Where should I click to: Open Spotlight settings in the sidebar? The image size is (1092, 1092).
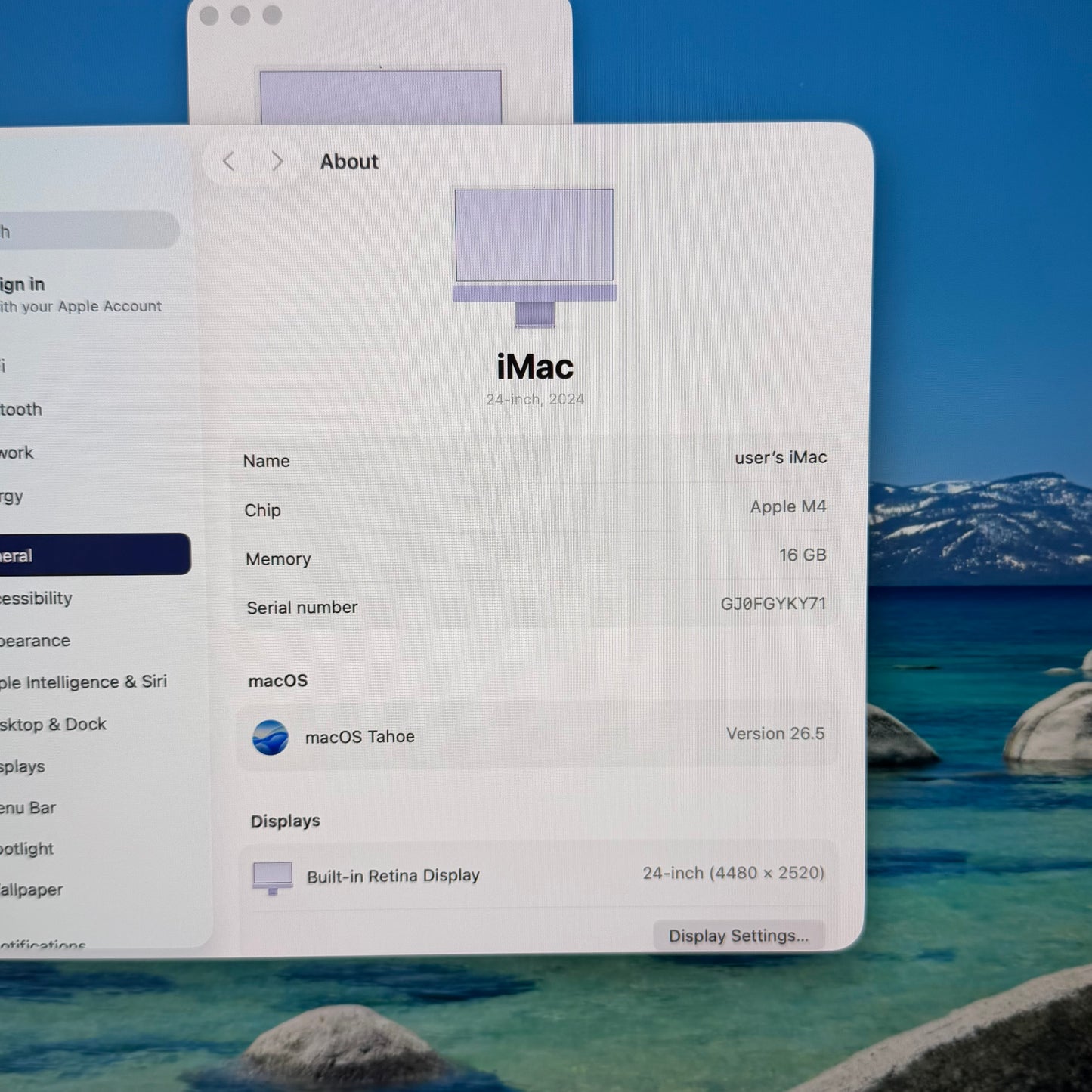point(27,849)
